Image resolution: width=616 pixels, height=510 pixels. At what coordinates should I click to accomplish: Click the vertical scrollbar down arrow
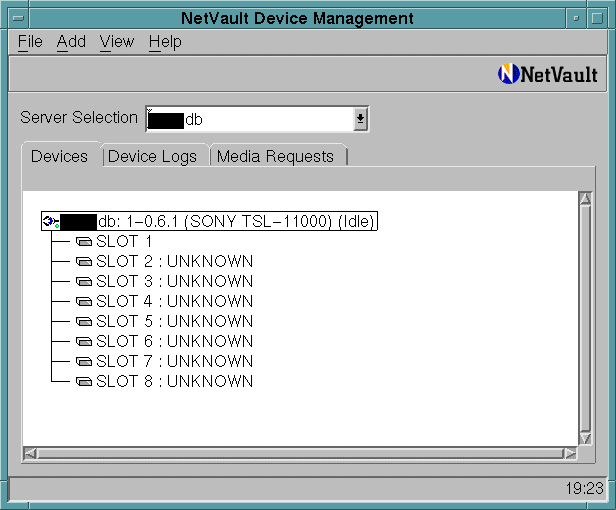585,438
